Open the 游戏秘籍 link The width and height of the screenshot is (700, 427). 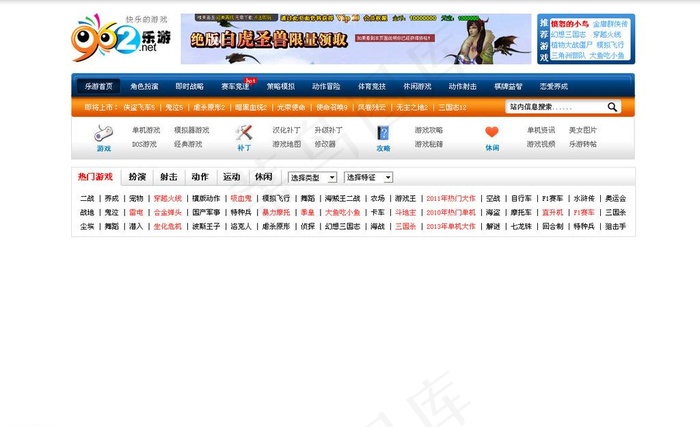click(429, 144)
